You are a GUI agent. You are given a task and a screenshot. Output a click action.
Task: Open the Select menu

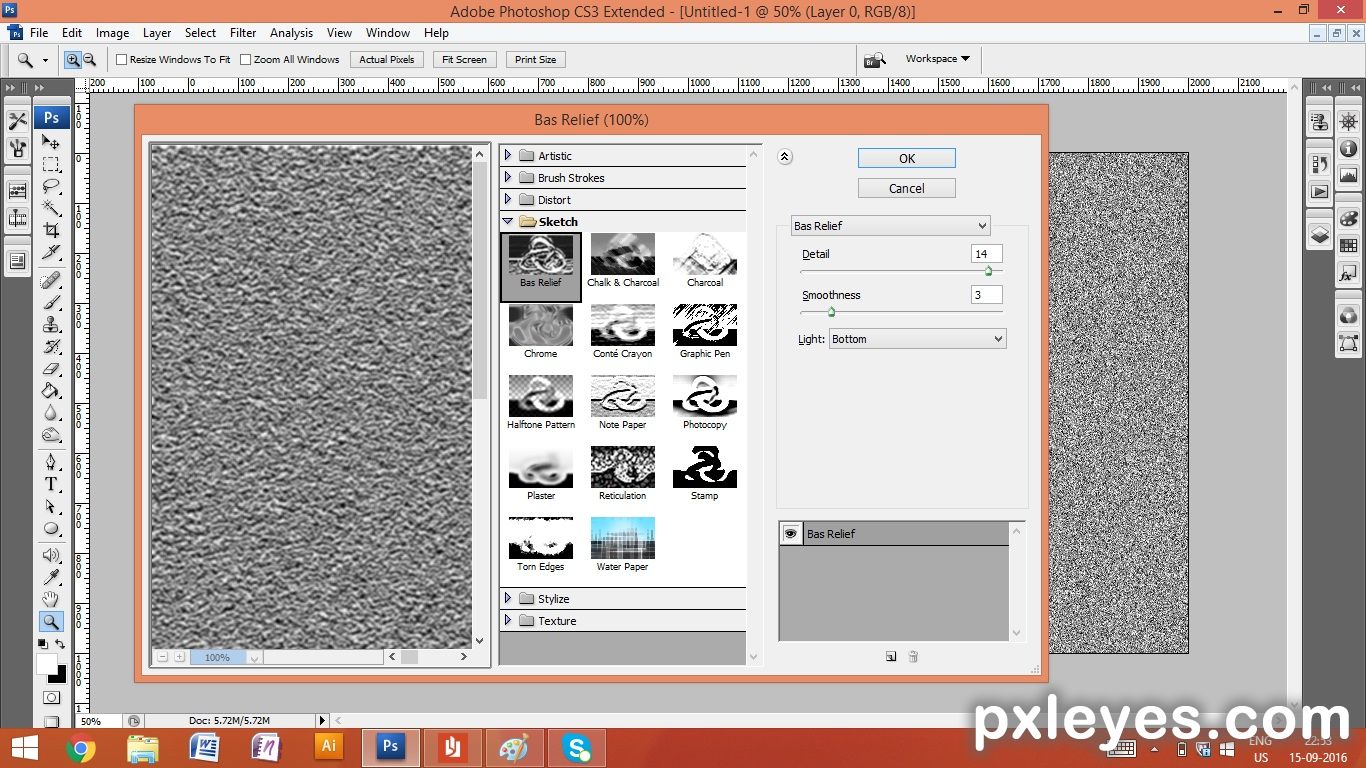tap(200, 32)
